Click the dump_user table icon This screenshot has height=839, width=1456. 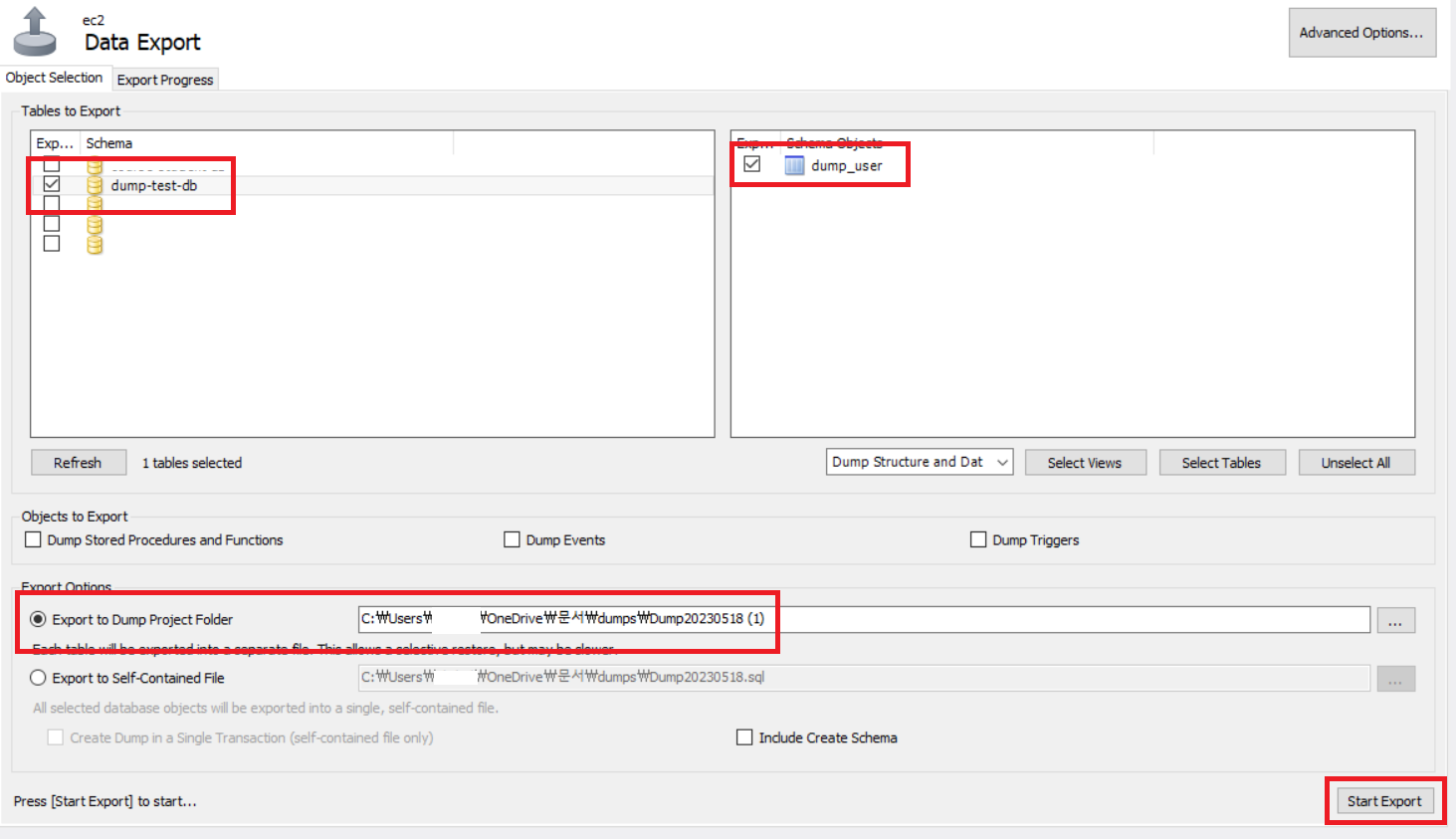(794, 165)
